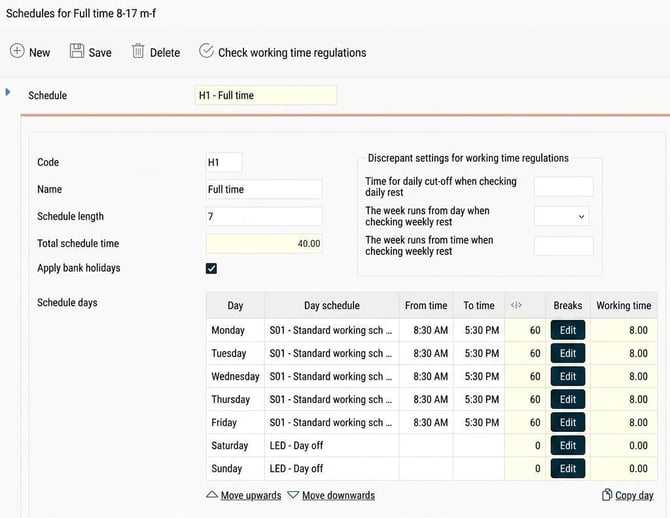The height and width of the screenshot is (518, 670).
Task: Focus the Schedule length field
Action: tap(264, 216)
